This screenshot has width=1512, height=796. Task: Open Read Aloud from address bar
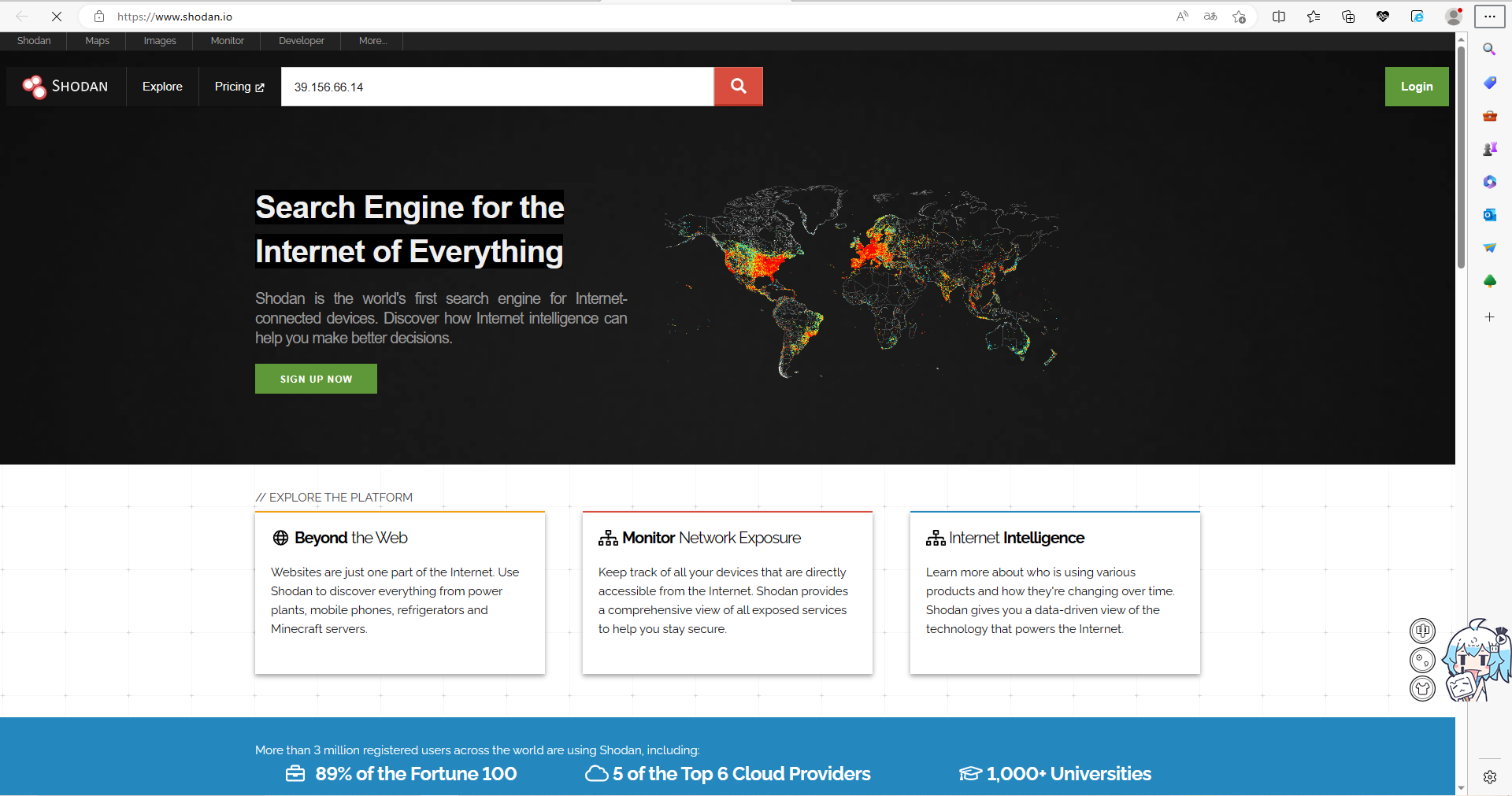pos(1182,17)
